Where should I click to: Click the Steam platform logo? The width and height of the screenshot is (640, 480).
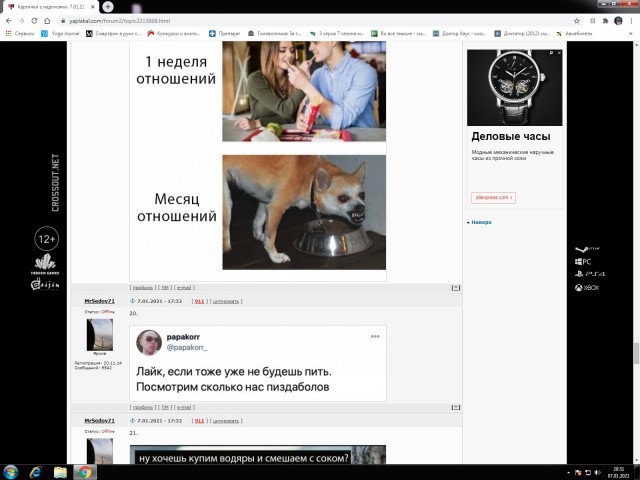click(x=587, y=249)
